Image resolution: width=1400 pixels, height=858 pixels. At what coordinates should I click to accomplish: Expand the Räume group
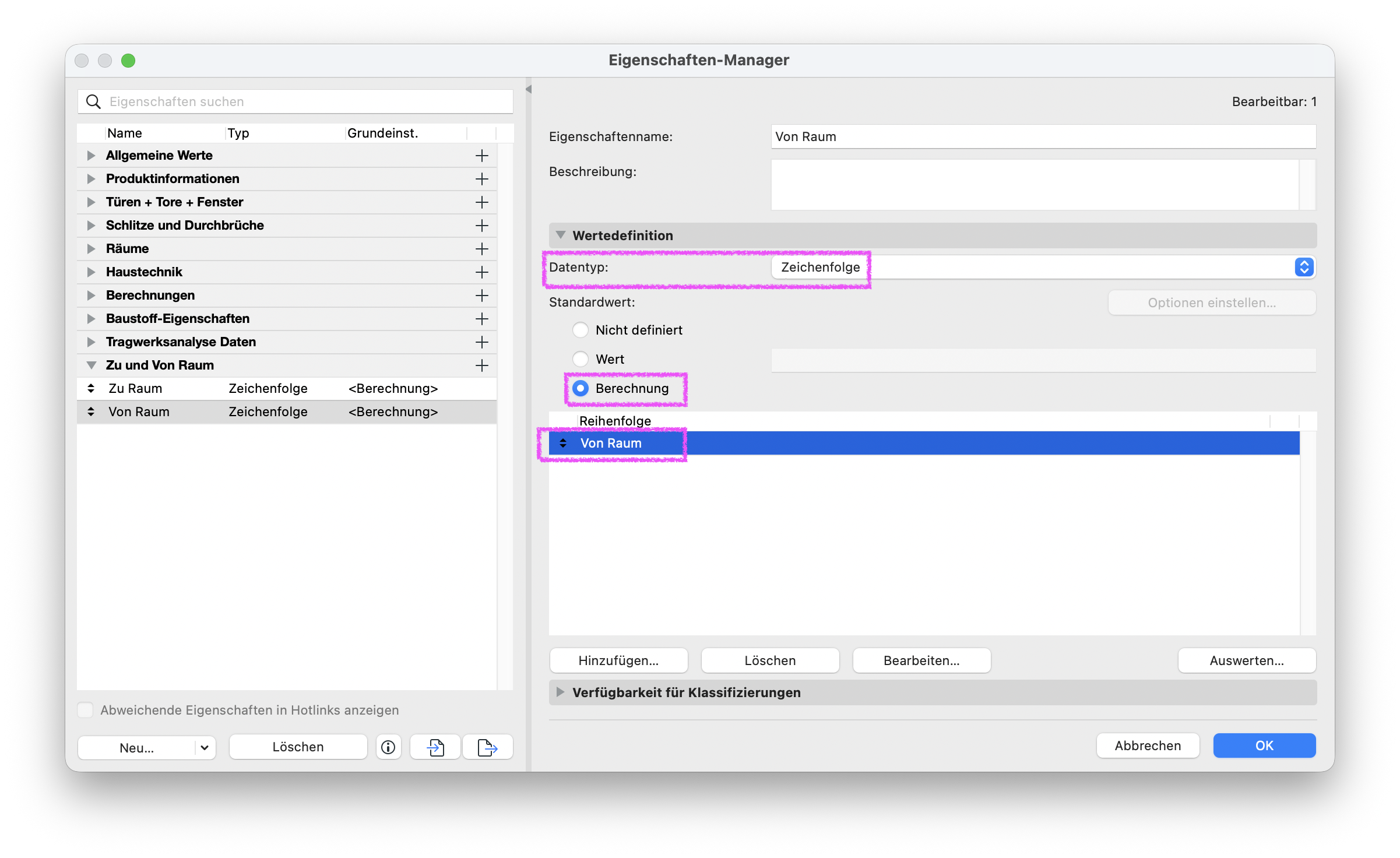(x=91, y=249)
